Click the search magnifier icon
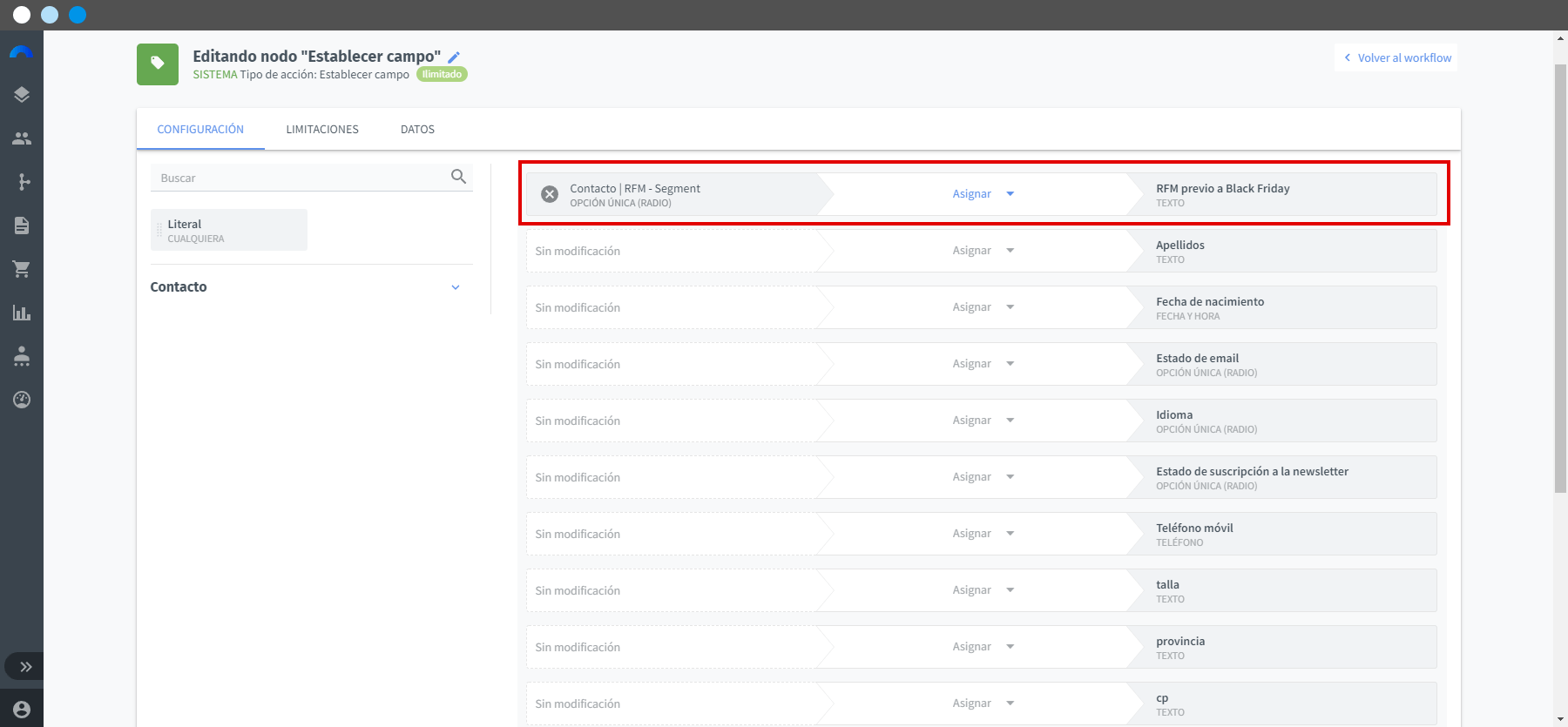This screenshot has height=727, width=1568. tap(458, 177)
